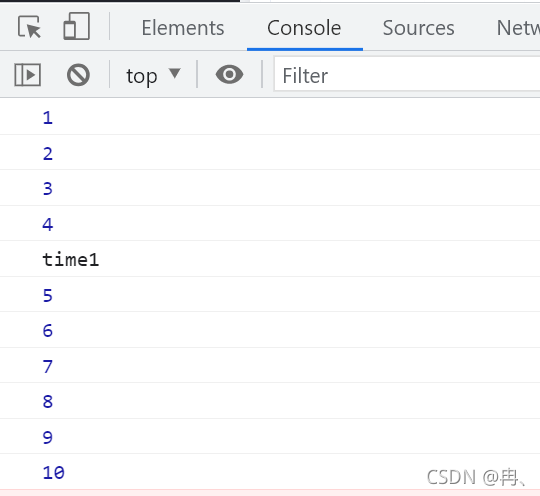Select the console log line 7
The width and height of the screenshot is (540, 496).
click(270, 365)
